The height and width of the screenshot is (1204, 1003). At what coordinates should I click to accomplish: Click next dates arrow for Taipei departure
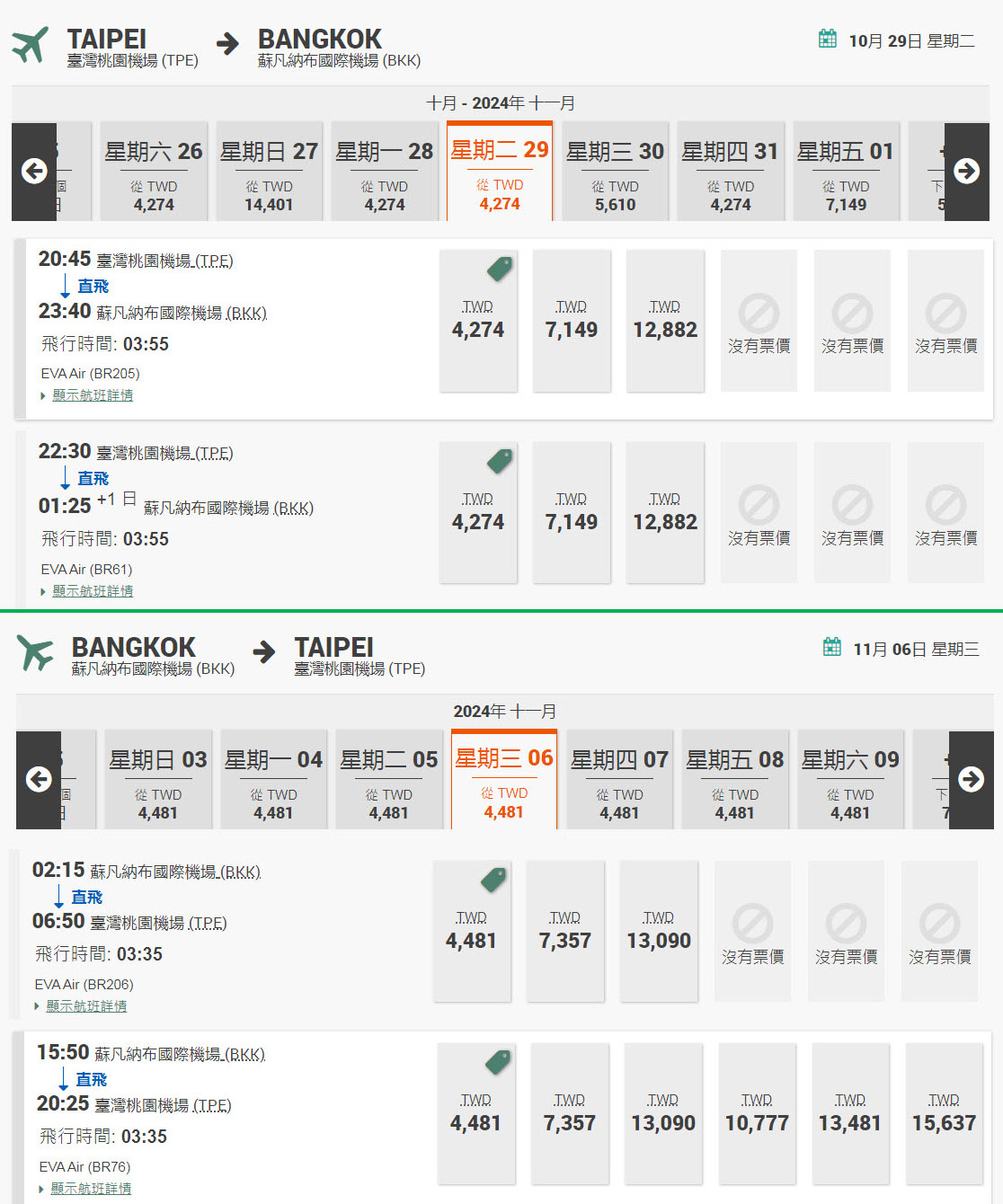[x=966, y=172]
